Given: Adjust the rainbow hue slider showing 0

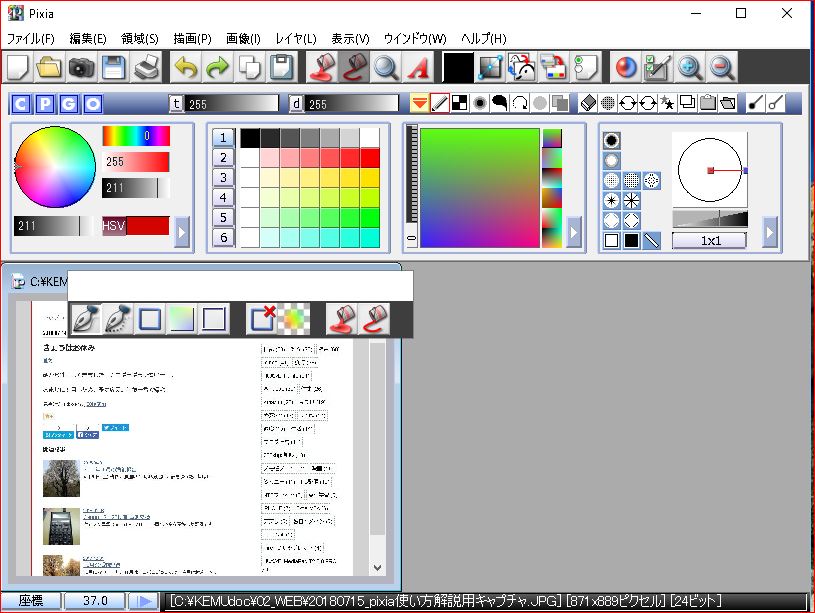Looking at the screenshot, I should (x=136, y=136).
